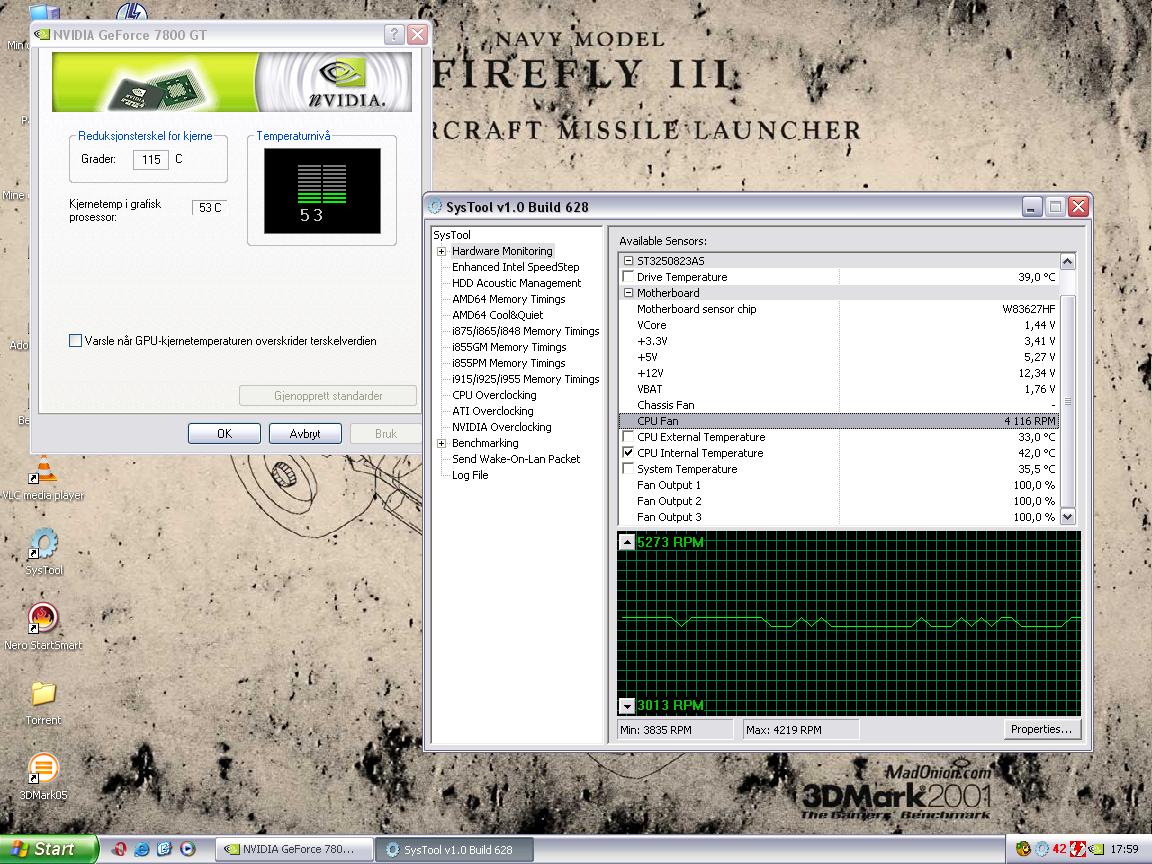Open Internet Explorer quick launch icon
Viewport: 1152px width, 864px height.
tap(142, 849)
